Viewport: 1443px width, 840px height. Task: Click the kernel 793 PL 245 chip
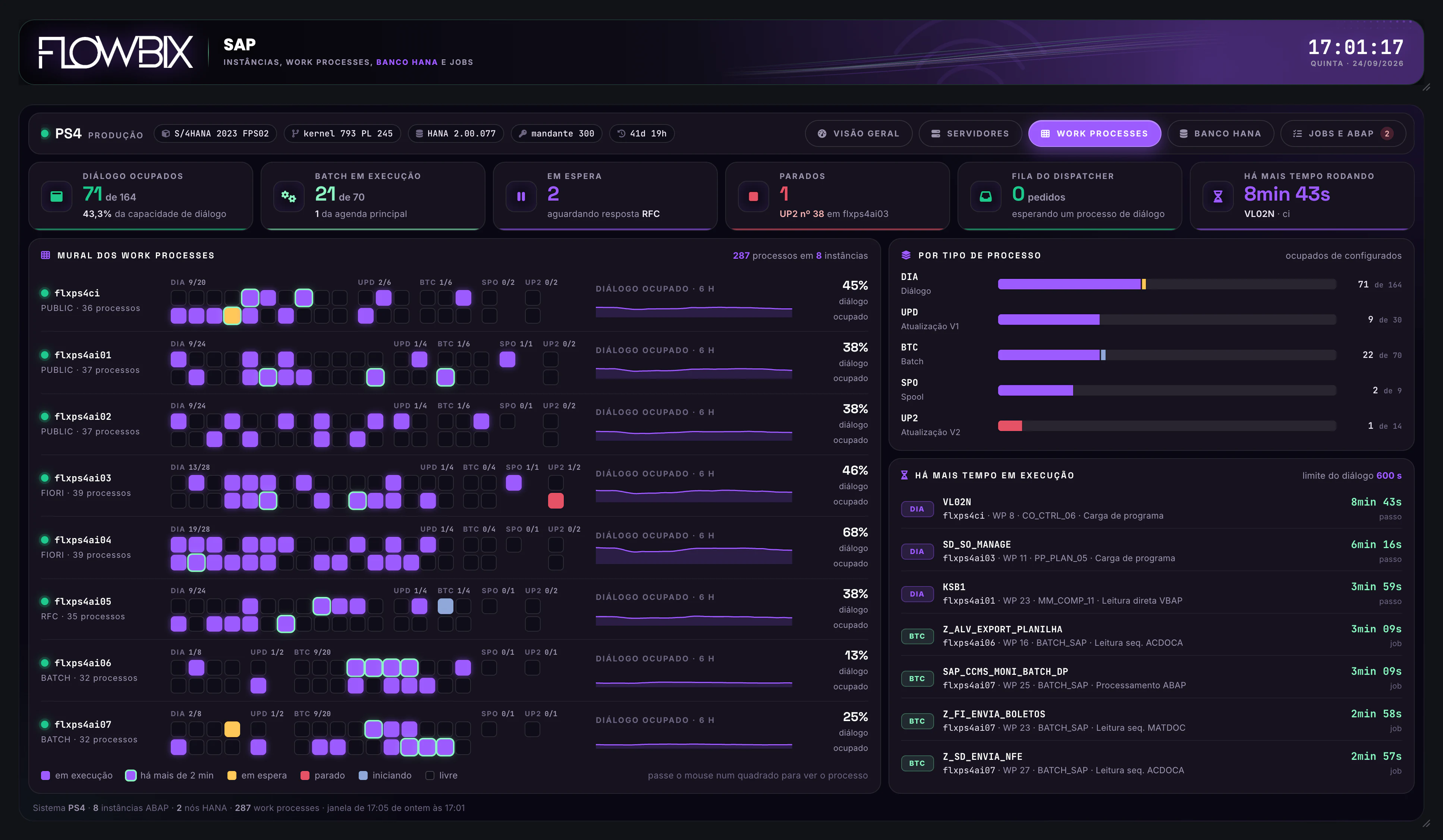tap(342, 133)
